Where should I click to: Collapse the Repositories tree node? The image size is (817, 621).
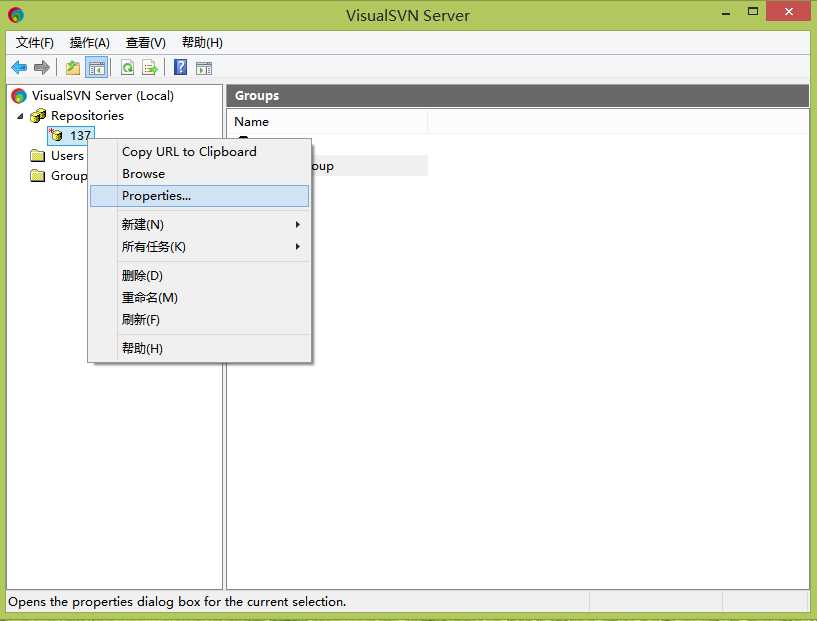point(20,116)
